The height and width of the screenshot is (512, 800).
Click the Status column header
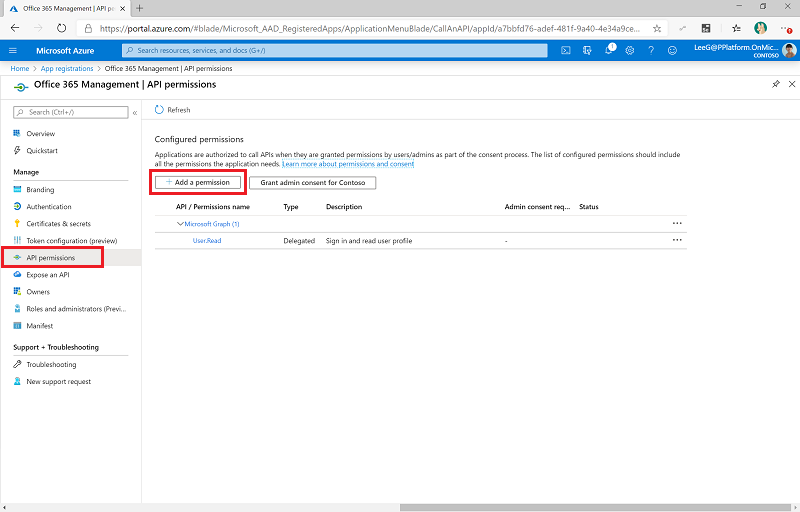pos(589,207)
